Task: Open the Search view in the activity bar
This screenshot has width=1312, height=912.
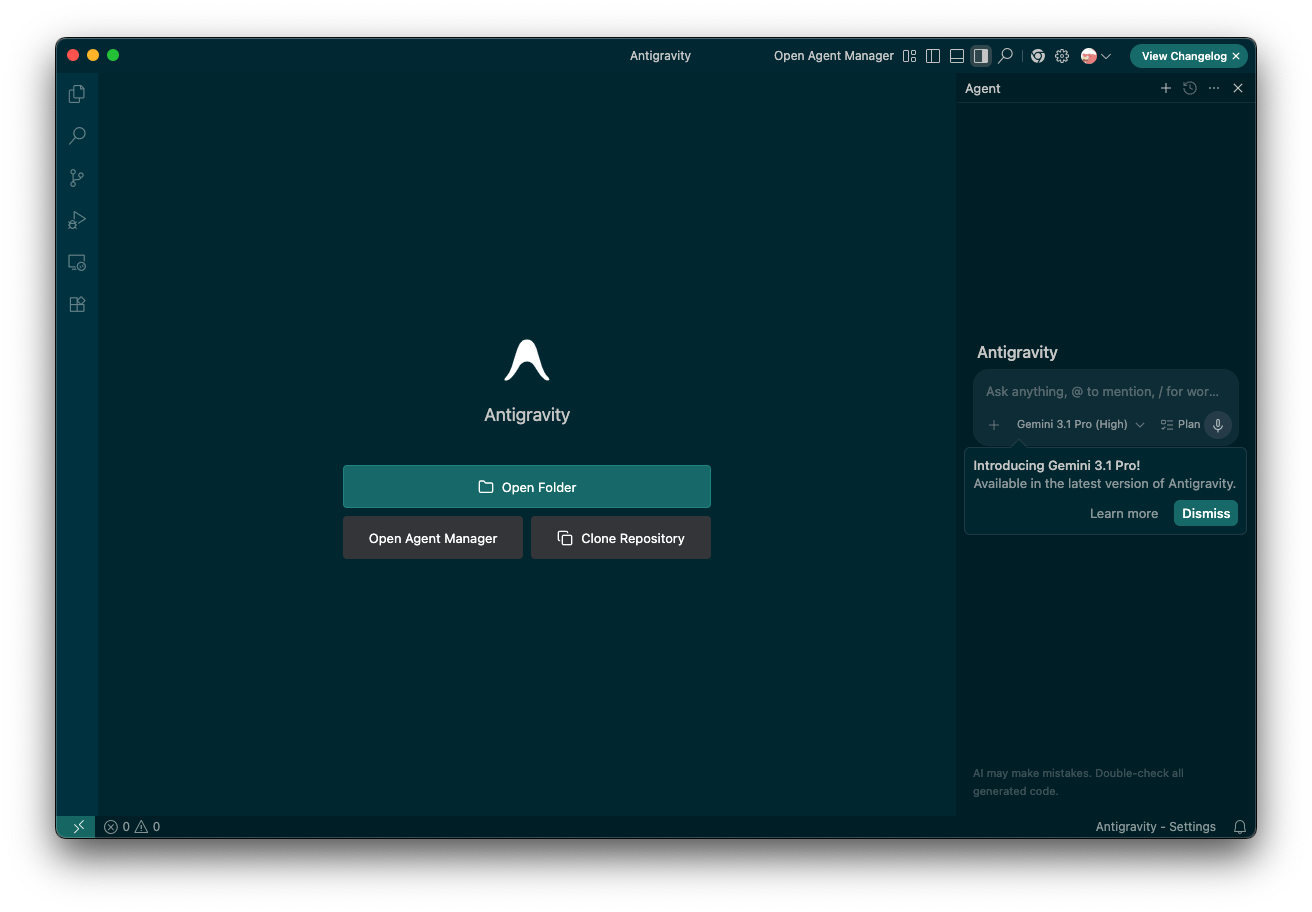Action: 77,136
